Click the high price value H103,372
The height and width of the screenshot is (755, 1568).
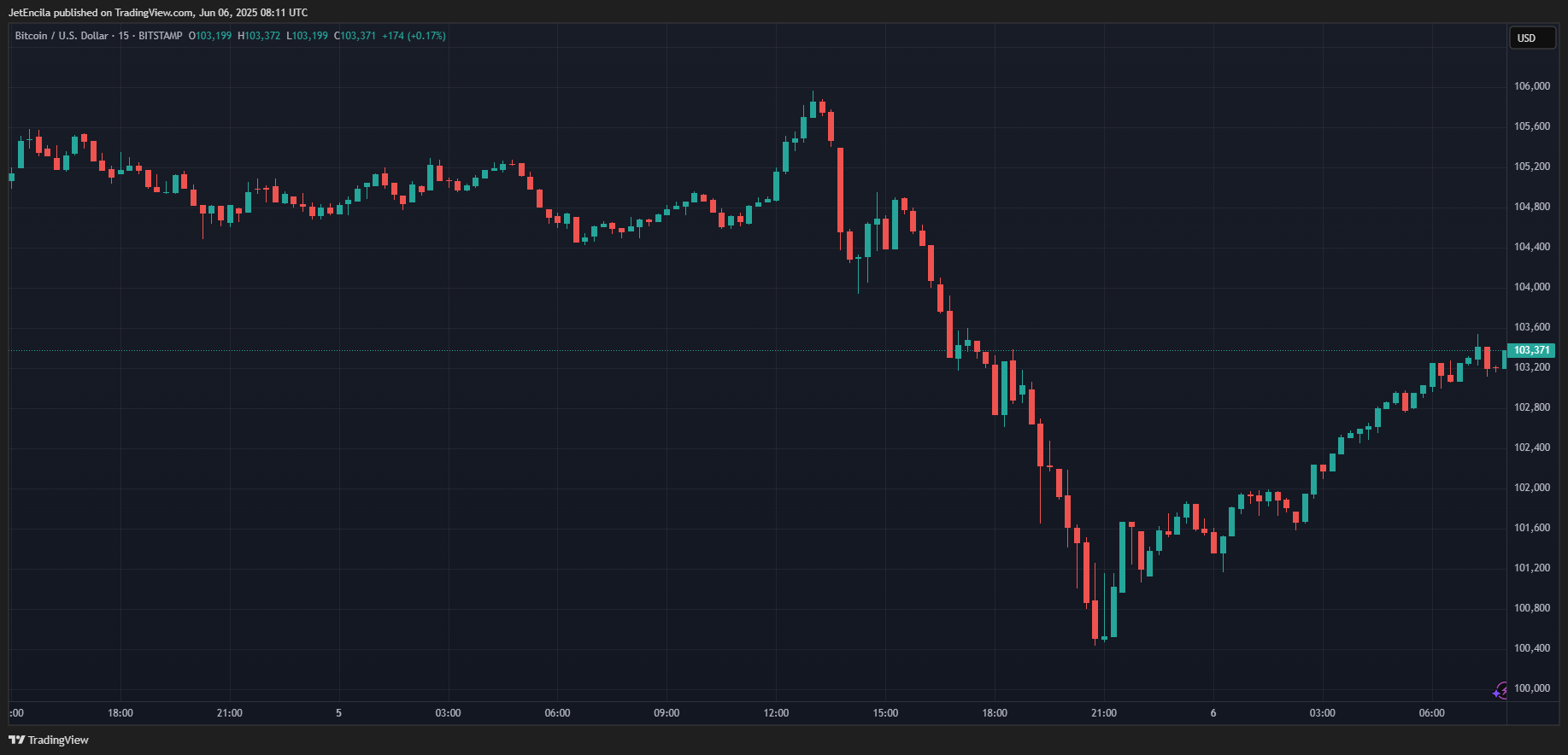259,36
